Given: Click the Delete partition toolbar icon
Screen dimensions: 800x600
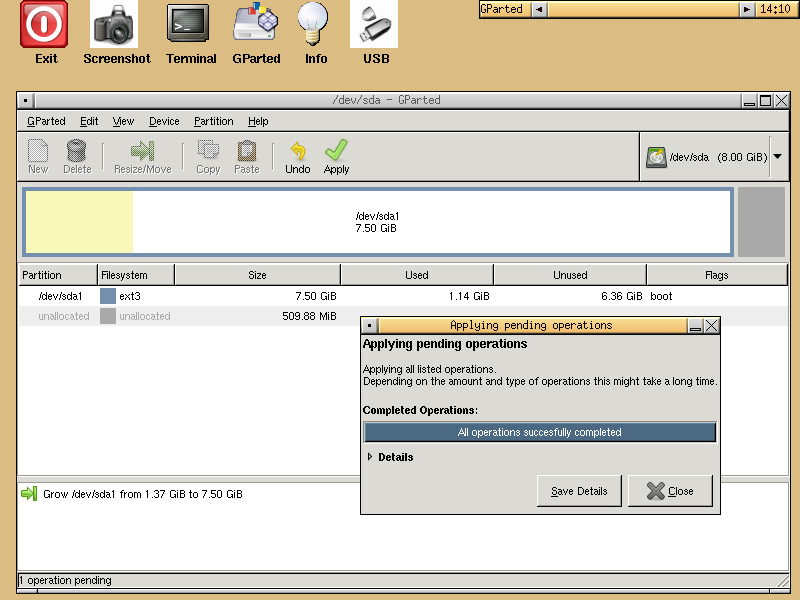Looking at the screenshot, I should 77,157.
